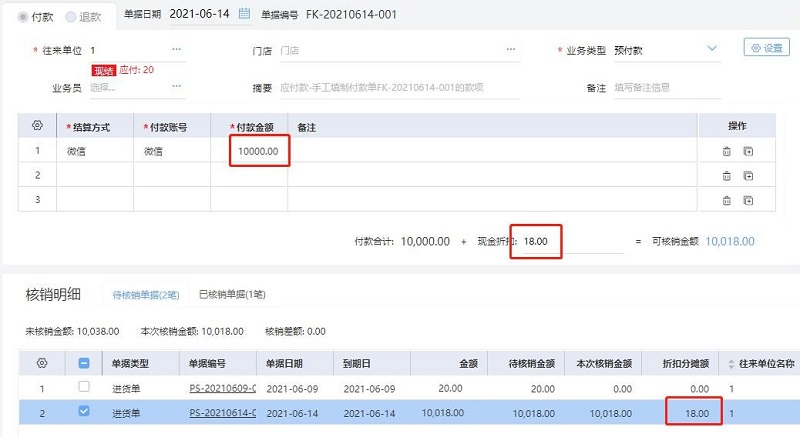Open column settings gear in 核销明细 table
The width and height of the screenshot is (800, 437).
click(41, 363)
